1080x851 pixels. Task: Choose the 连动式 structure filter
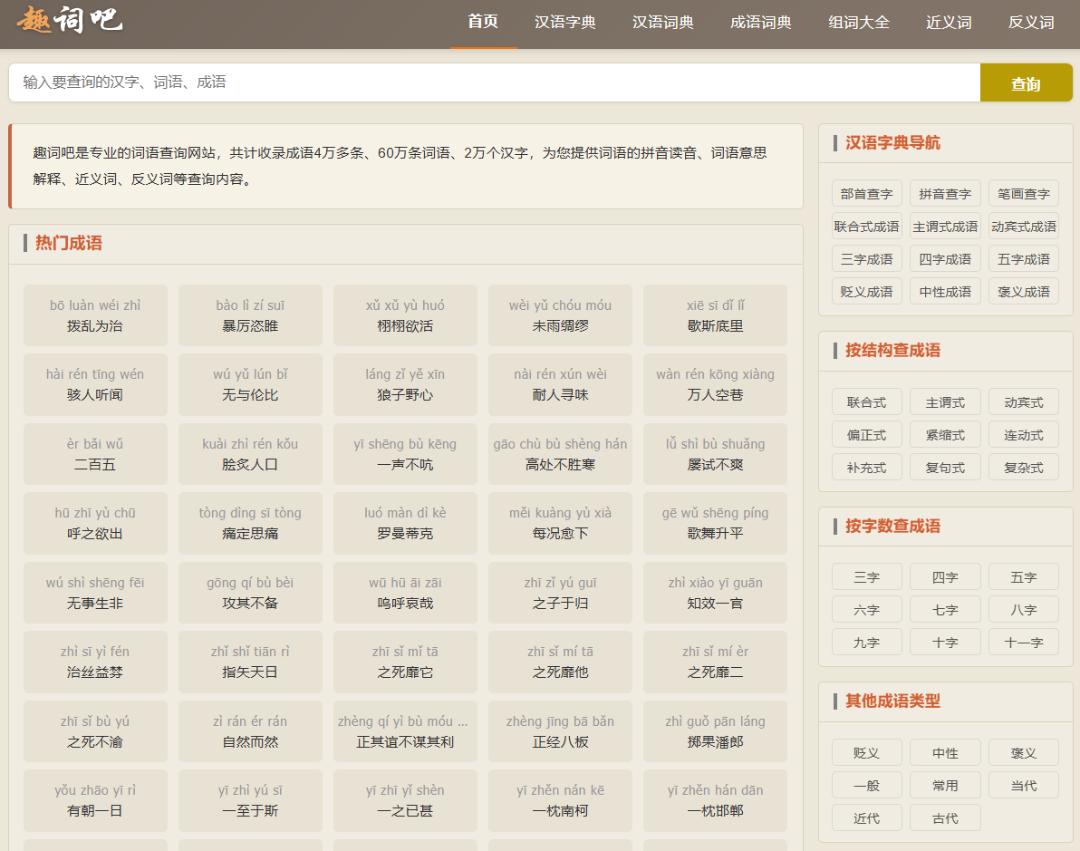click(1024, 435)
